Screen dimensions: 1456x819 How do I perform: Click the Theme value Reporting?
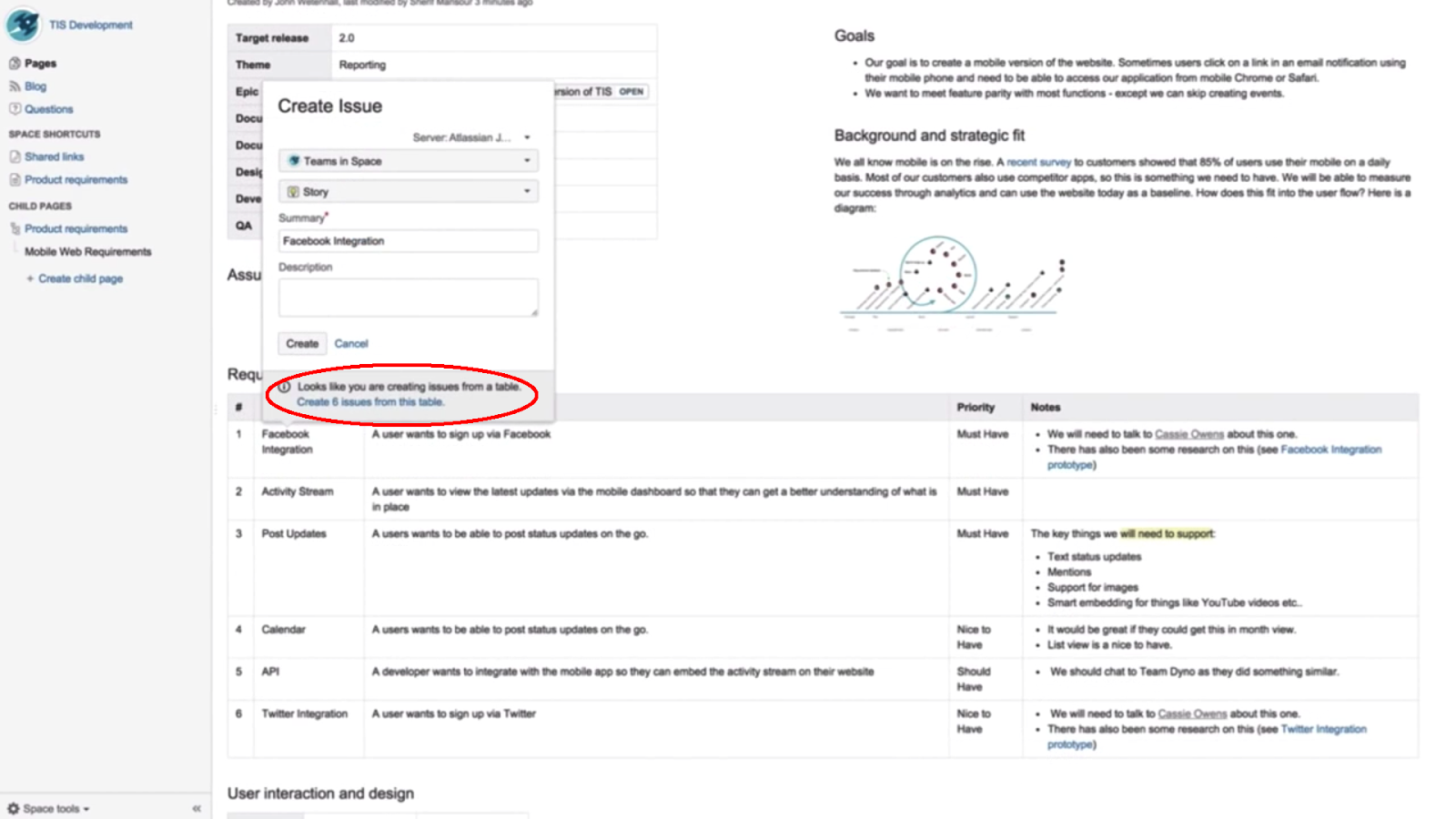pos(362,65)
